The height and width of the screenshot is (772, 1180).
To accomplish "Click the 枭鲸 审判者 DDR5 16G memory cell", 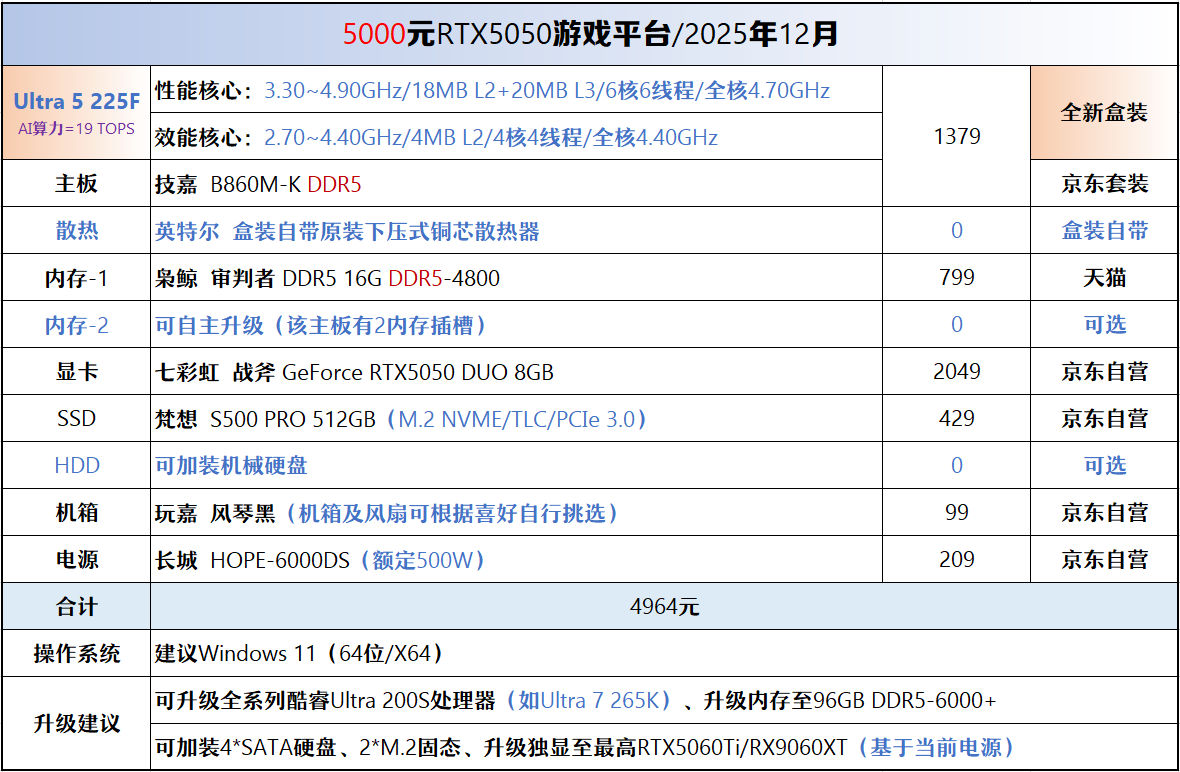I will pos(516,278).
